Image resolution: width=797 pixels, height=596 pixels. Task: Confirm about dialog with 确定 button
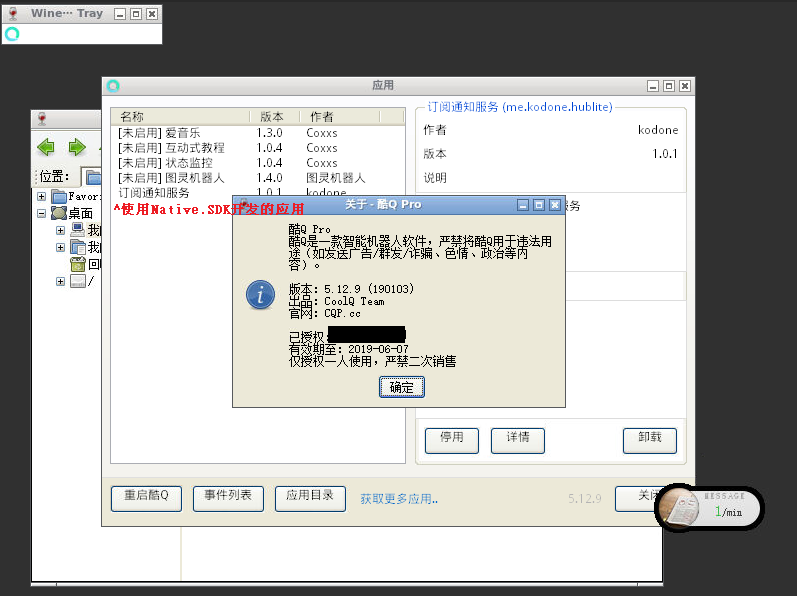pos(402,387)
